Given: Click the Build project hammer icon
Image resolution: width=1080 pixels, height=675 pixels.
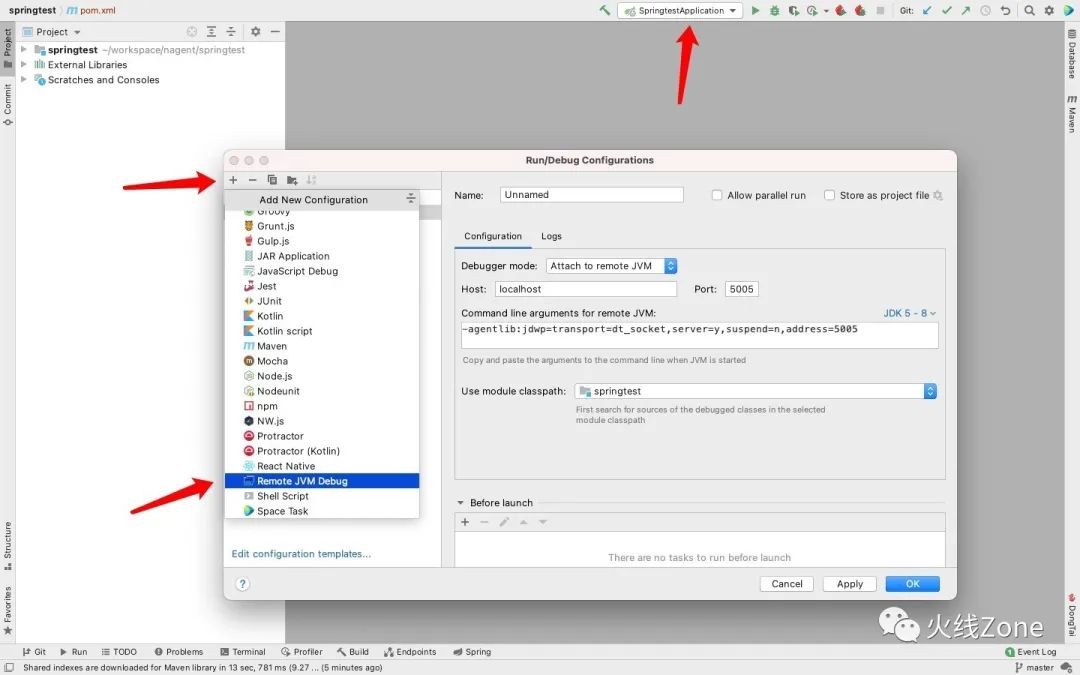Looking at the screenshot, I should [x=605, y=10].
